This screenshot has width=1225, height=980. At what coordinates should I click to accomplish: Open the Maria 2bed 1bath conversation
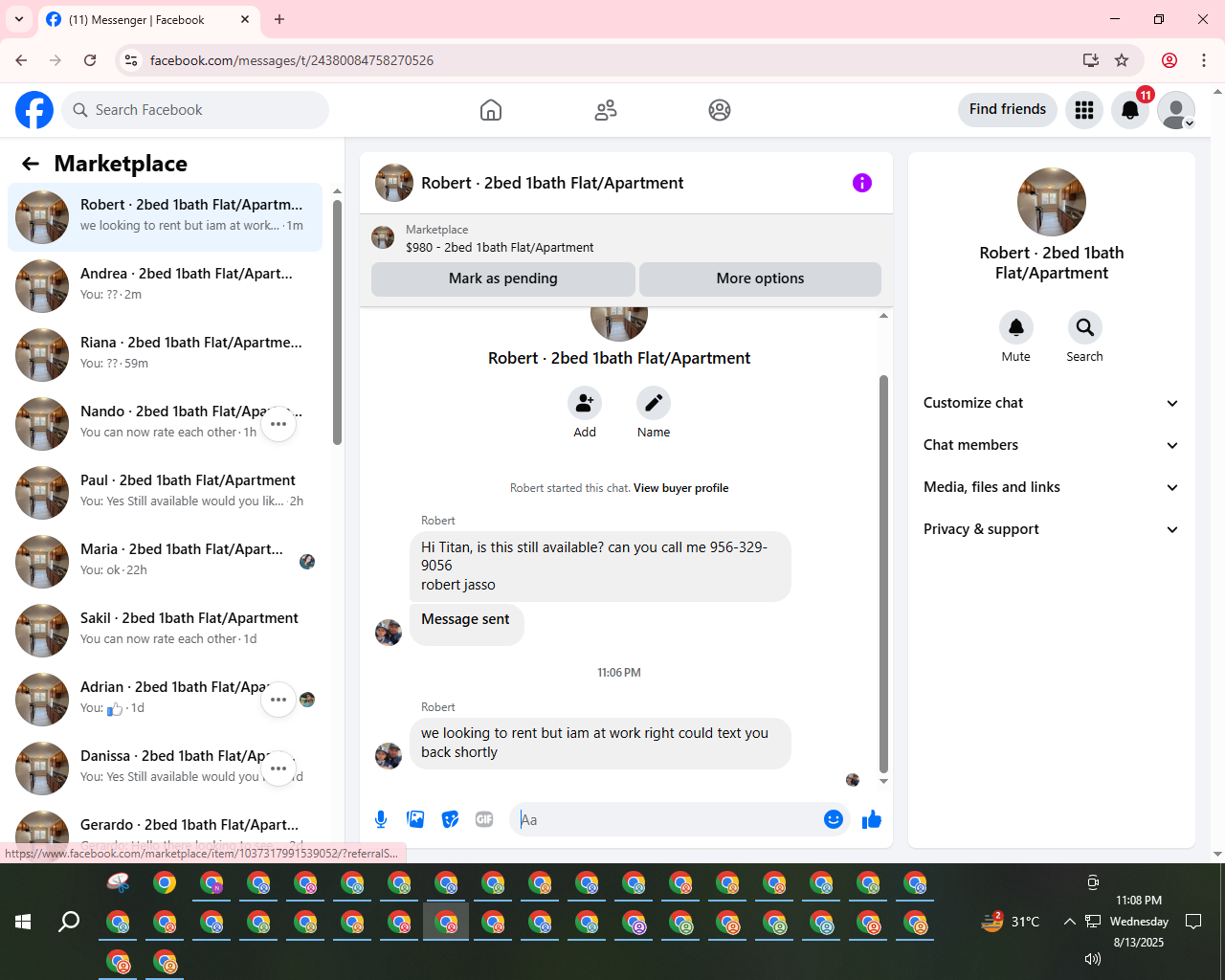click(166, 562)
